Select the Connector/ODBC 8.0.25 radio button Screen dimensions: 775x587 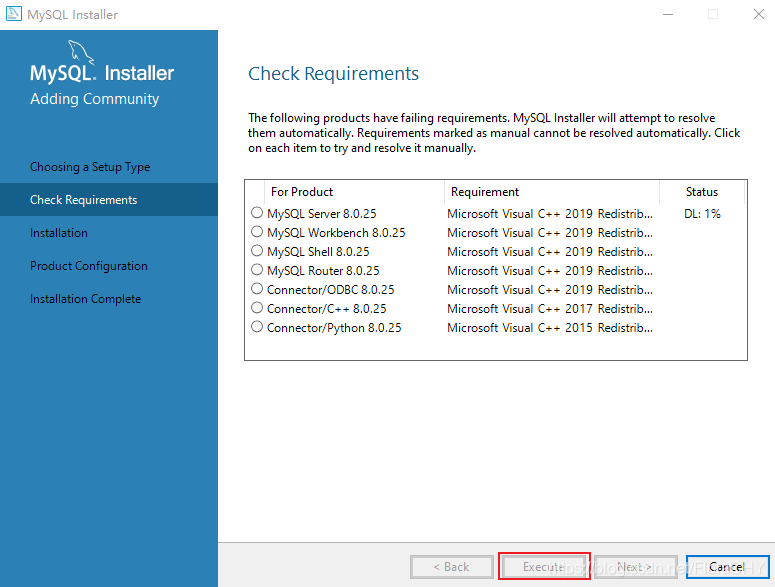tap(257, 289)
